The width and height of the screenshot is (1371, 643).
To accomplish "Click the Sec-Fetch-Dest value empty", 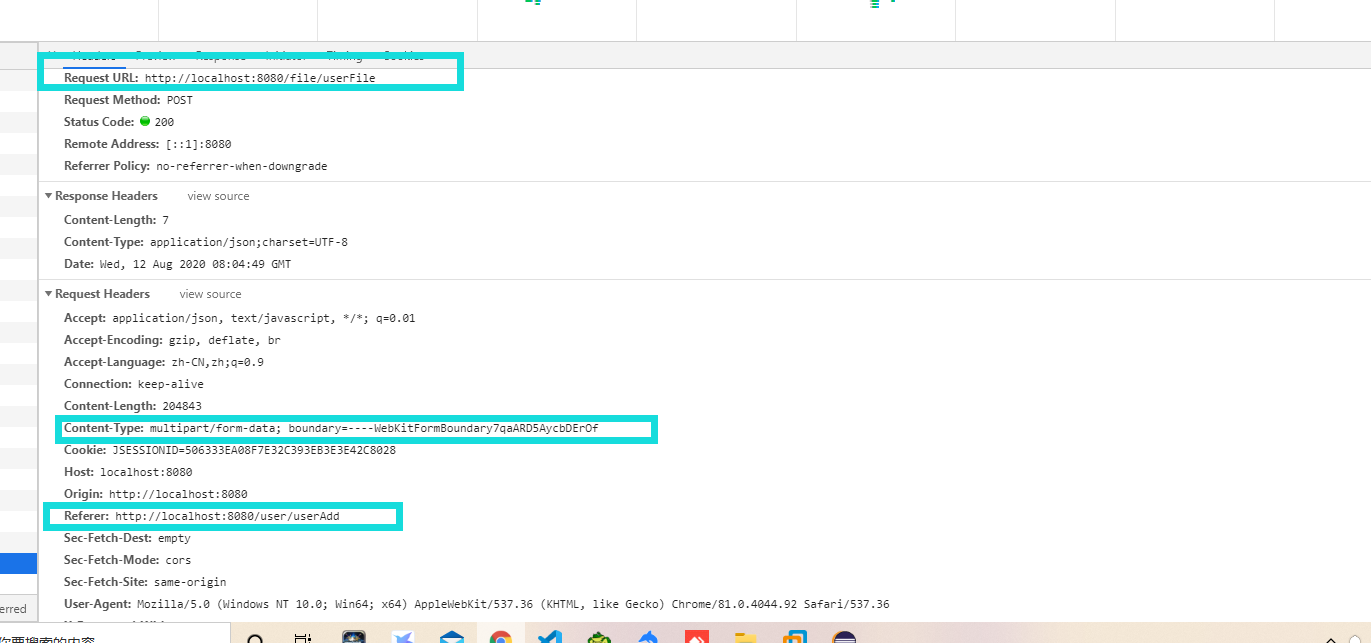I will click(174, 538).
